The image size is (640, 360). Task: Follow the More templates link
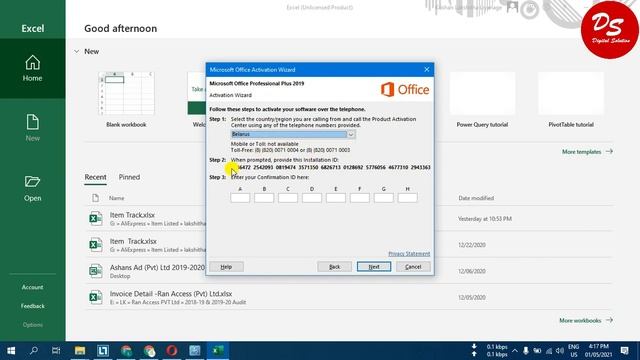[587, 152]
